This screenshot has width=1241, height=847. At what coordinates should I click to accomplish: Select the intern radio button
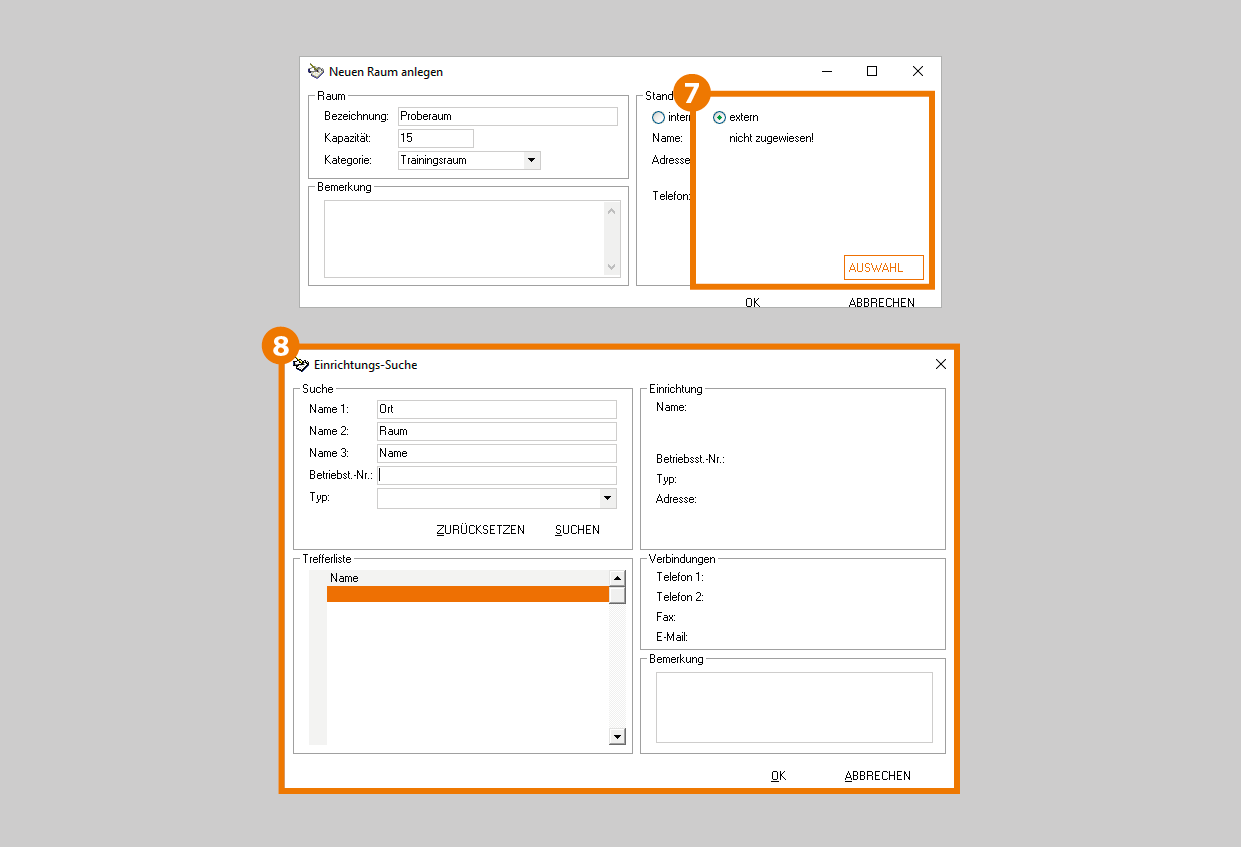click(x=658, y=118)
